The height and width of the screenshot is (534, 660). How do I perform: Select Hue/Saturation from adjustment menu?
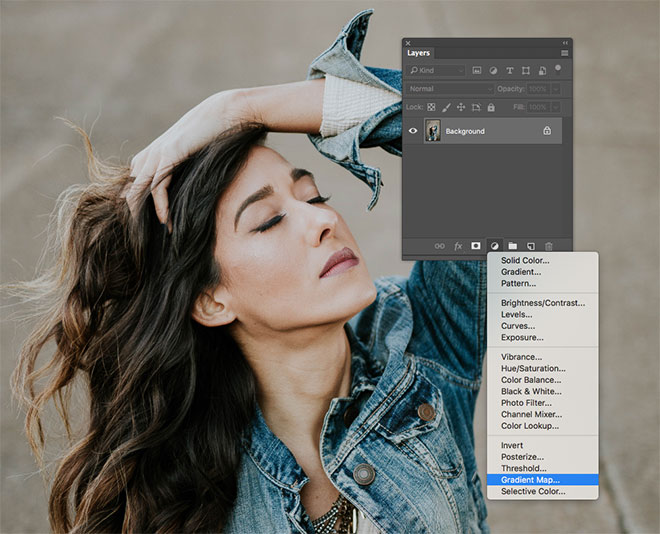[535, 369]
